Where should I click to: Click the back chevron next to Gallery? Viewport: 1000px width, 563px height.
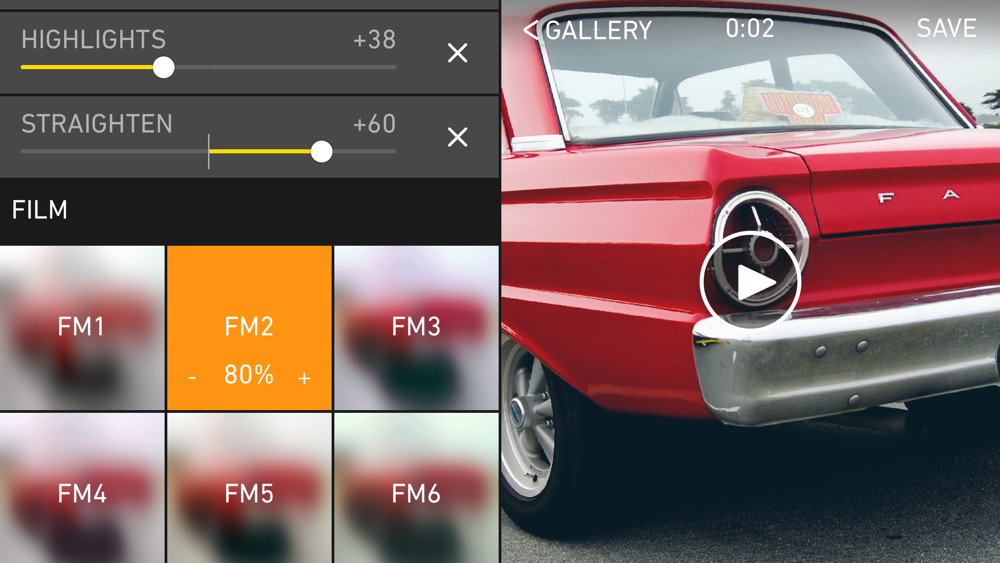point(531,29)
